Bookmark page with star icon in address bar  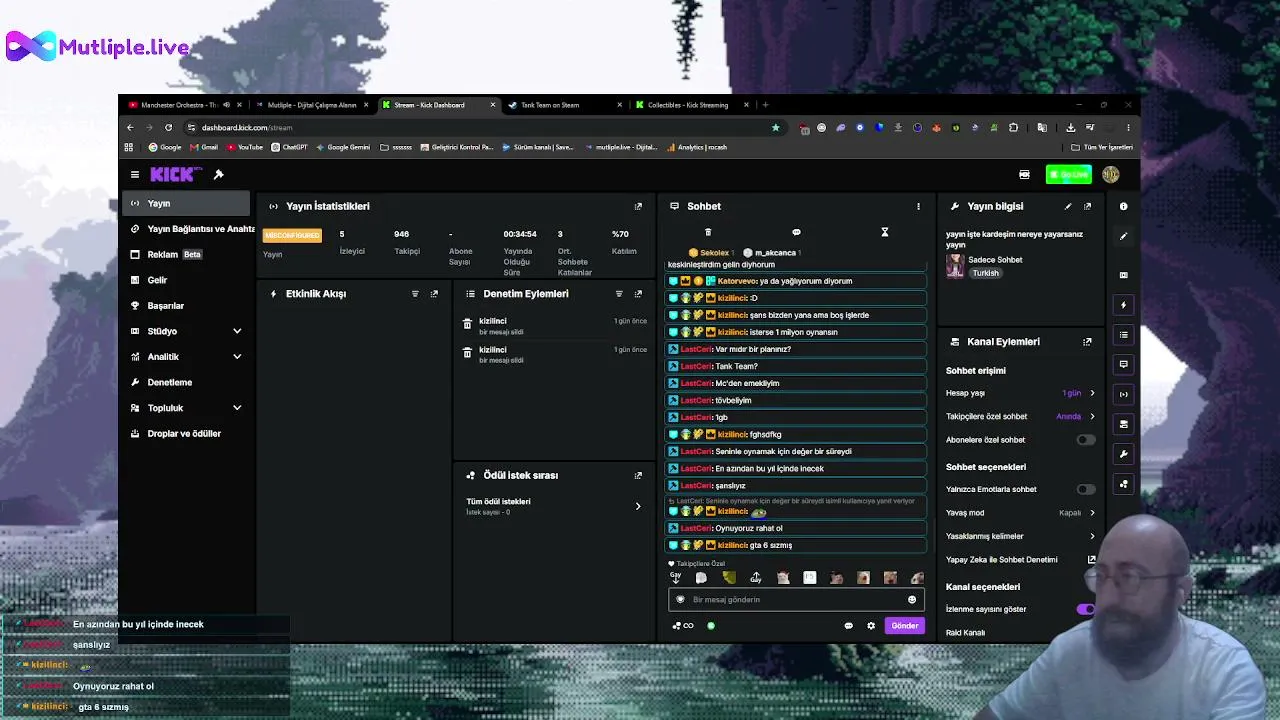click(775, 128)
